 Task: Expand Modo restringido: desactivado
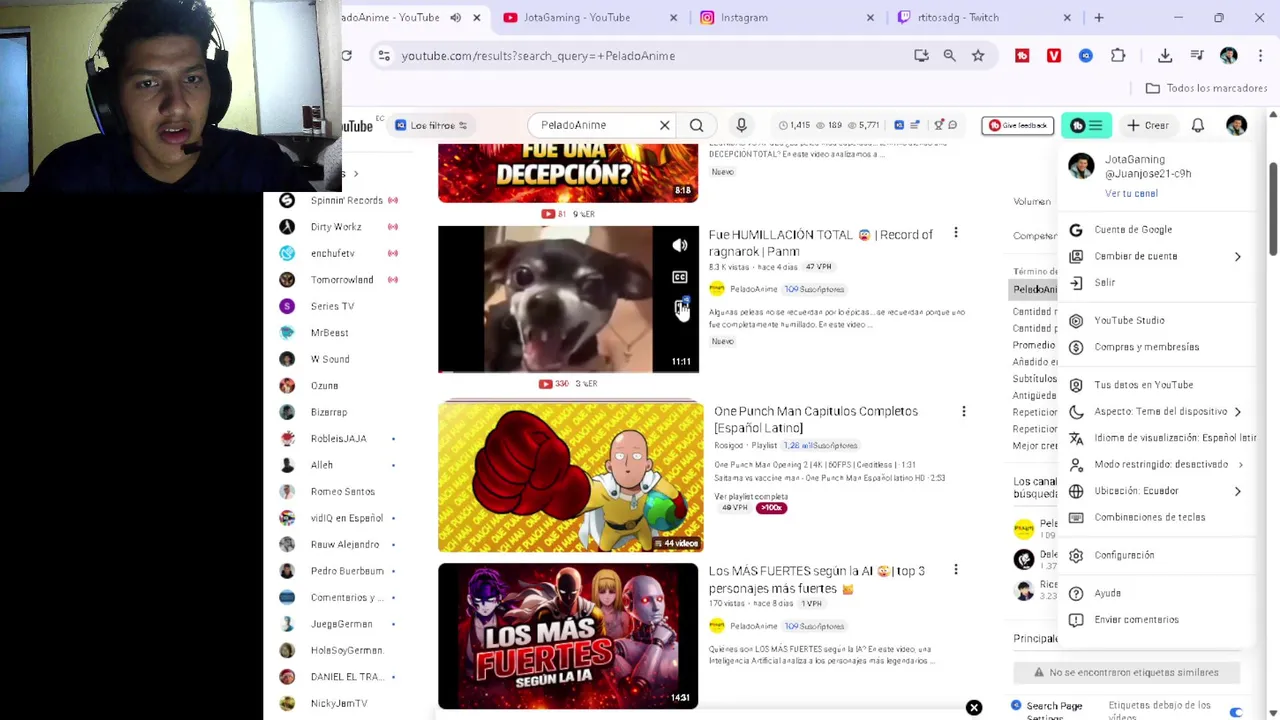1156,464
